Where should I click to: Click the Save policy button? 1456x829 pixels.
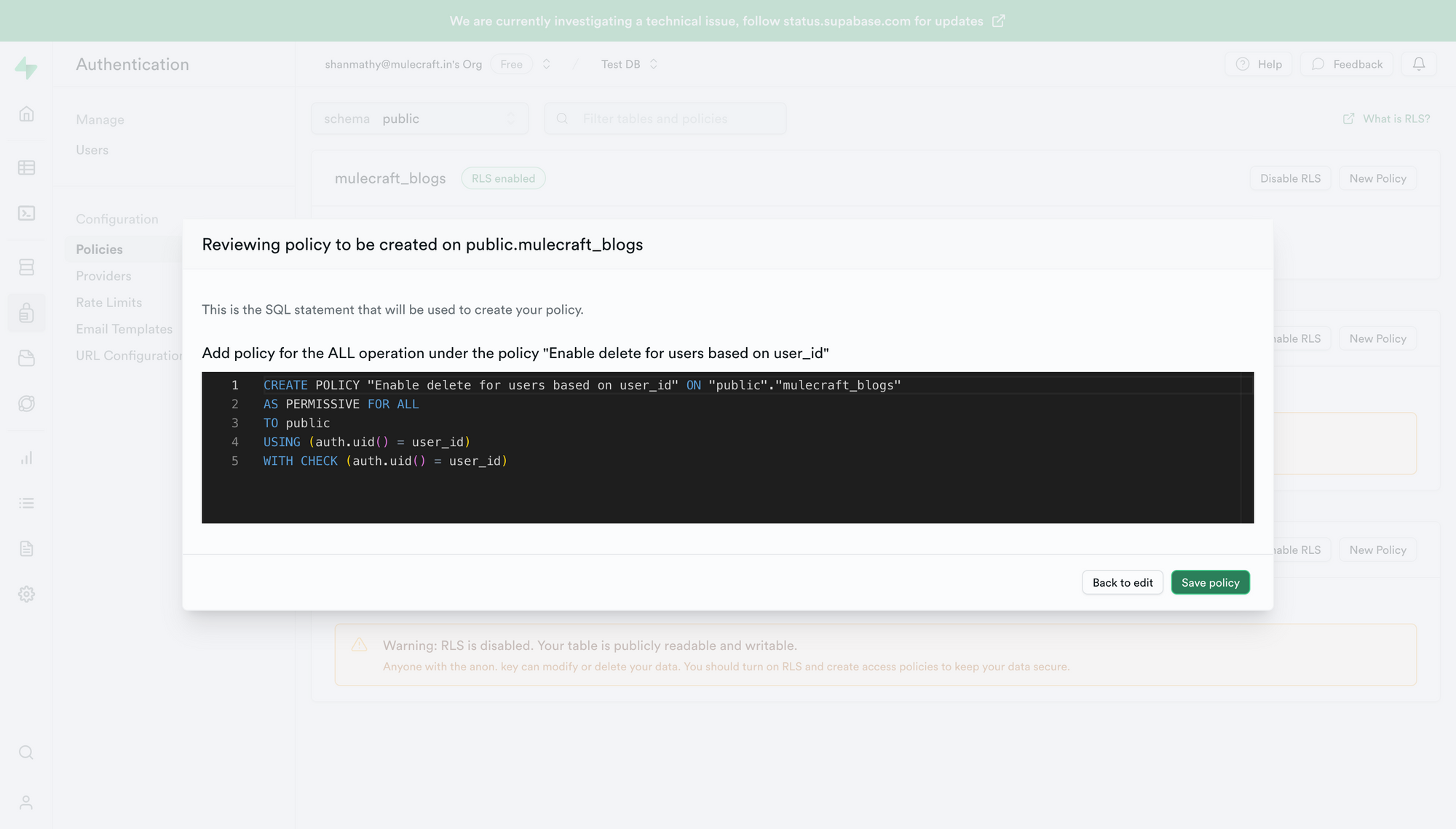click(1210, 582)
